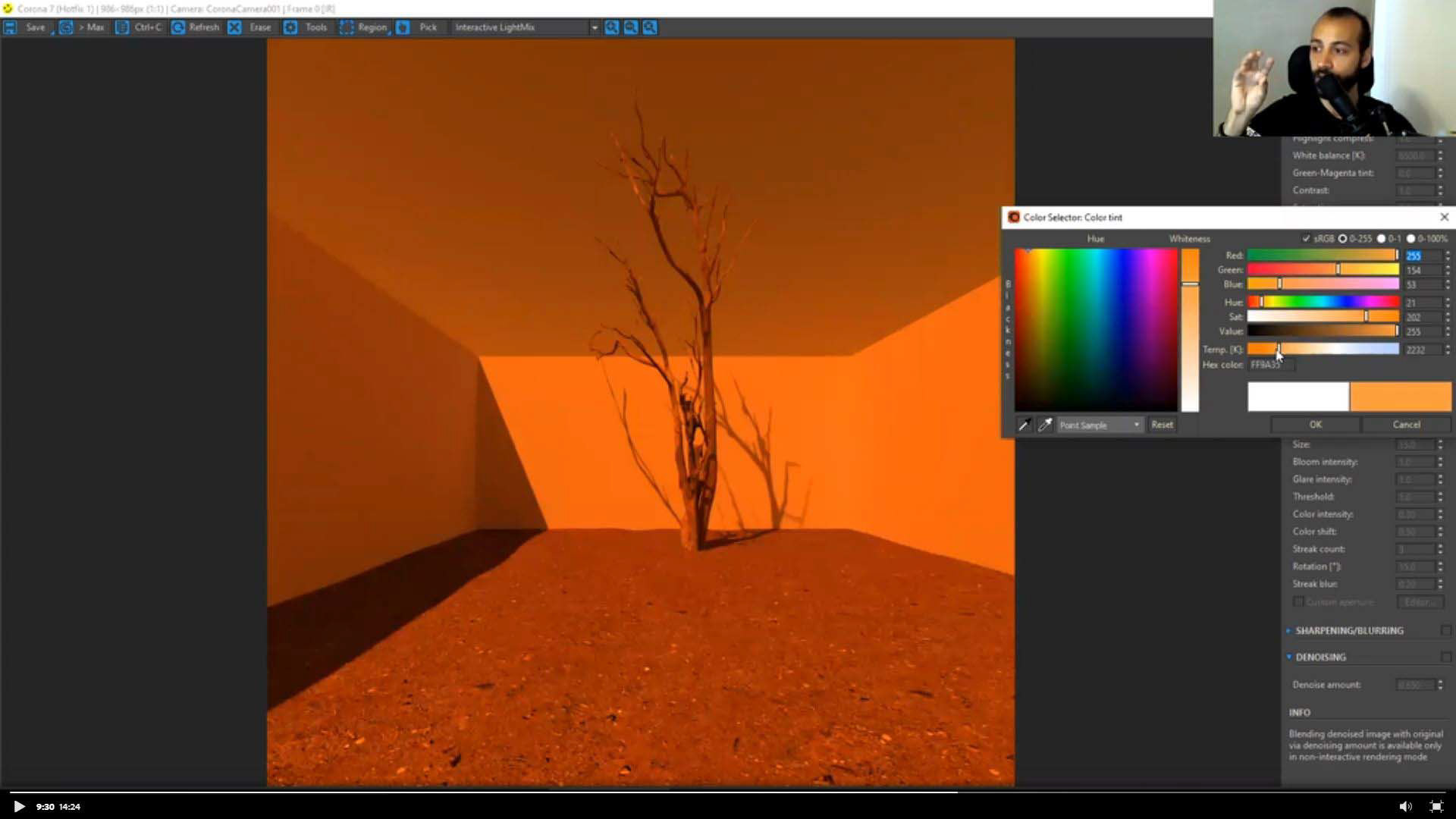Select the Pick hand tool
The width and height of the screenshot is (1456, 819).
pos(403,27)
